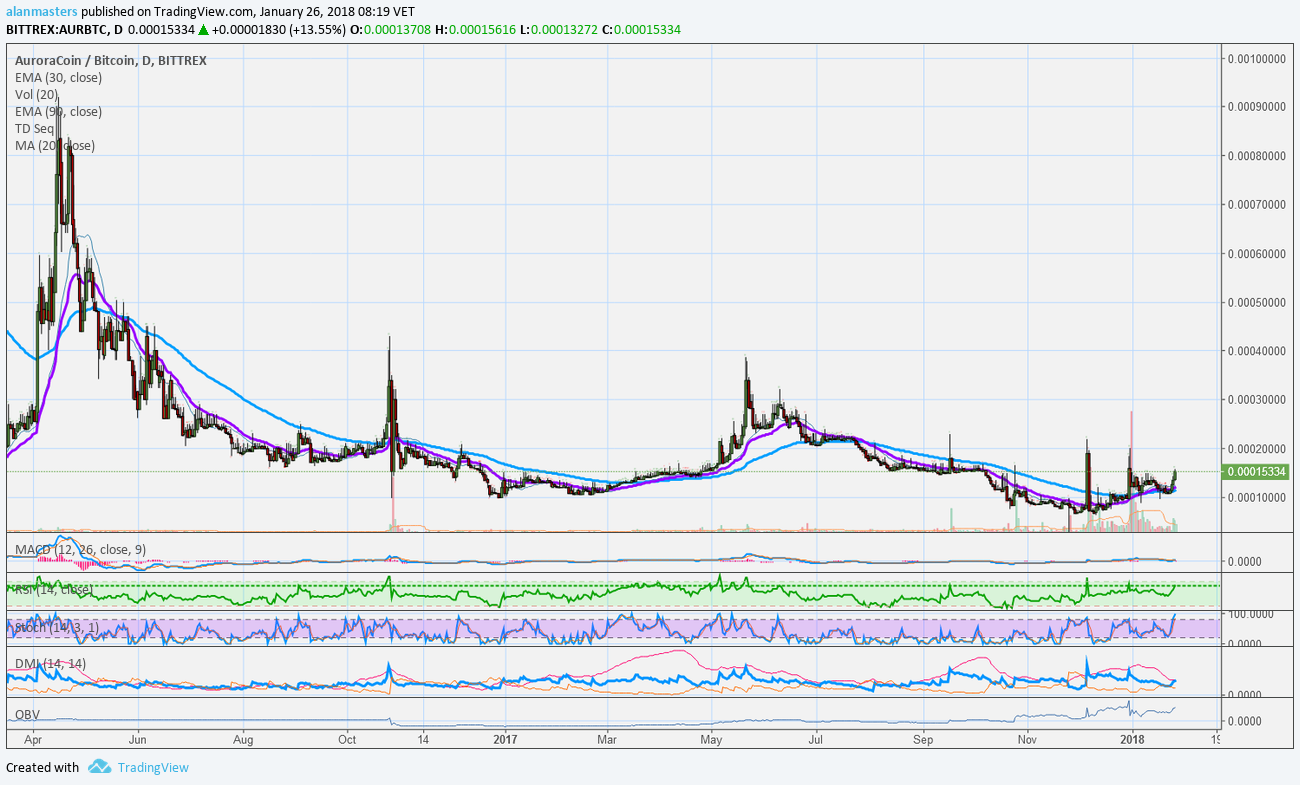Click the OBV pane label
The height and width of the screenshot is (785, 1300).
click(x=28, y=716)
